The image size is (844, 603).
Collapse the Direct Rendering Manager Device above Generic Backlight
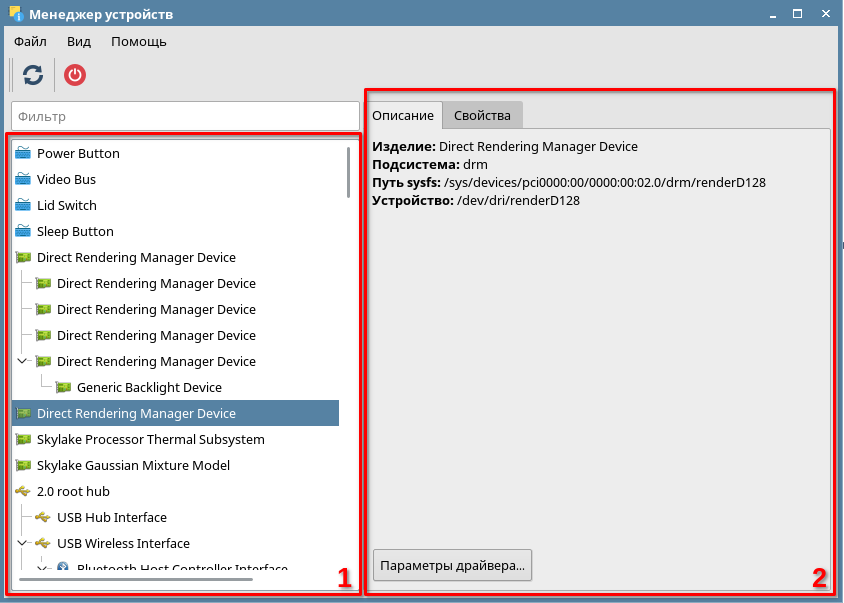(x=23, y=361)
